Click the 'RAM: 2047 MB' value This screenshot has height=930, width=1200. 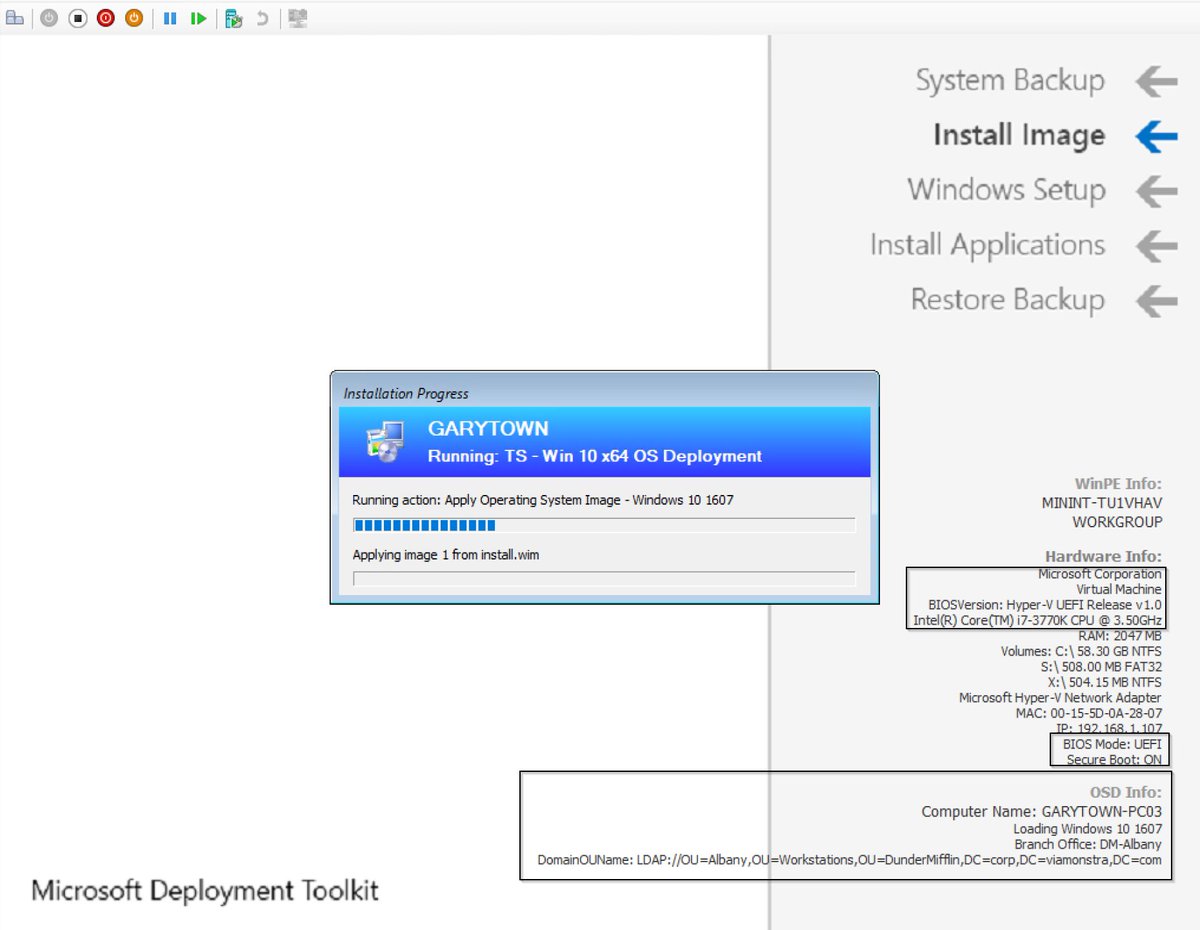1120,636
